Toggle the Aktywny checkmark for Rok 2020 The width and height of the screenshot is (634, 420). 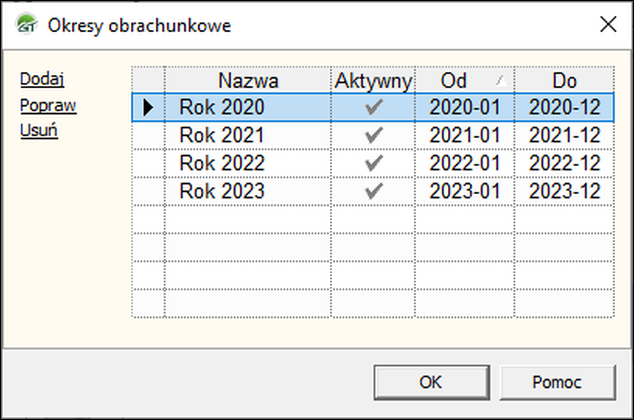tap(374, 107)
